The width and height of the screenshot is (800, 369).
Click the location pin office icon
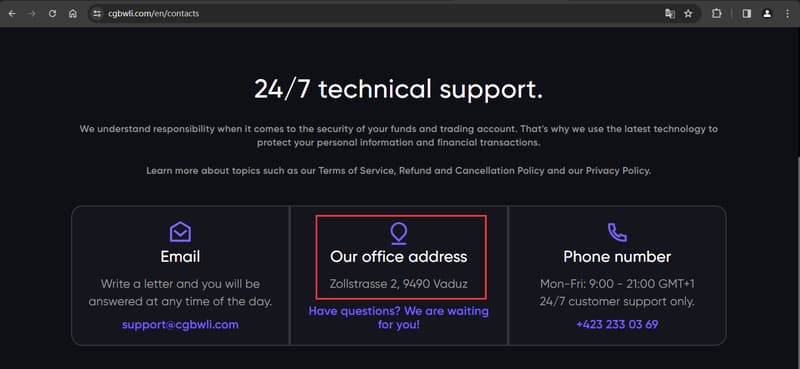tap(398, 234)
